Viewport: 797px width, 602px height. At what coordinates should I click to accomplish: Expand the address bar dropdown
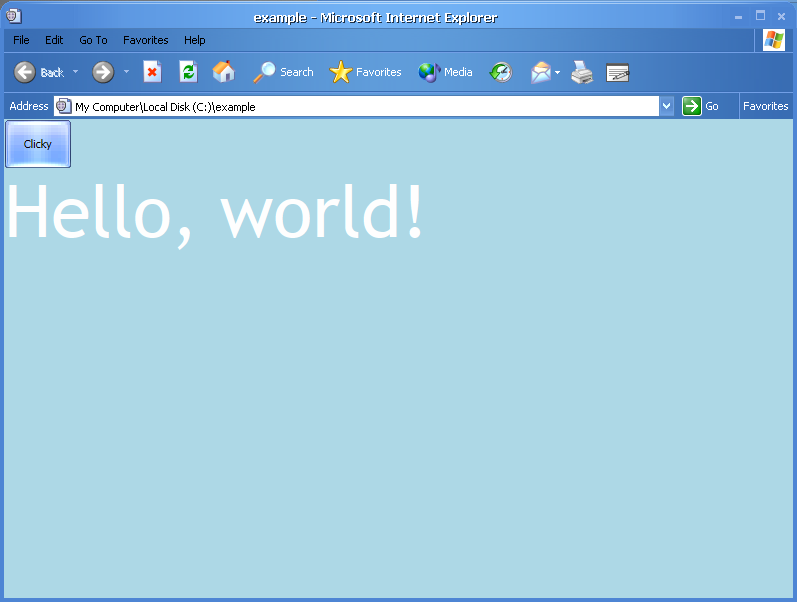(666, 106)
